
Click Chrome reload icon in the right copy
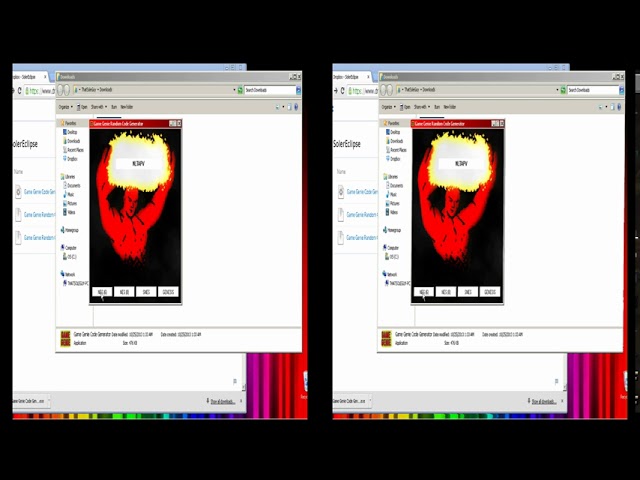[x=342, y=91]
